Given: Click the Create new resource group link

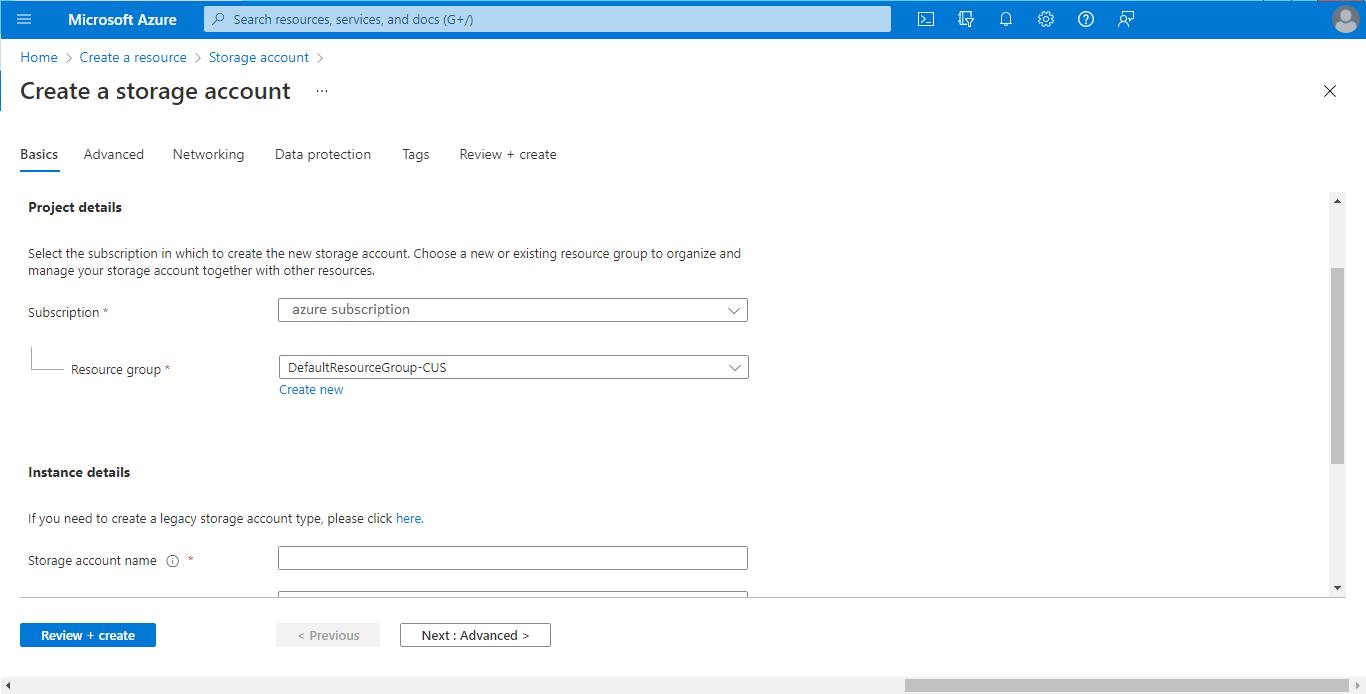Looking at the screenshot, I should tap(311, 390).
